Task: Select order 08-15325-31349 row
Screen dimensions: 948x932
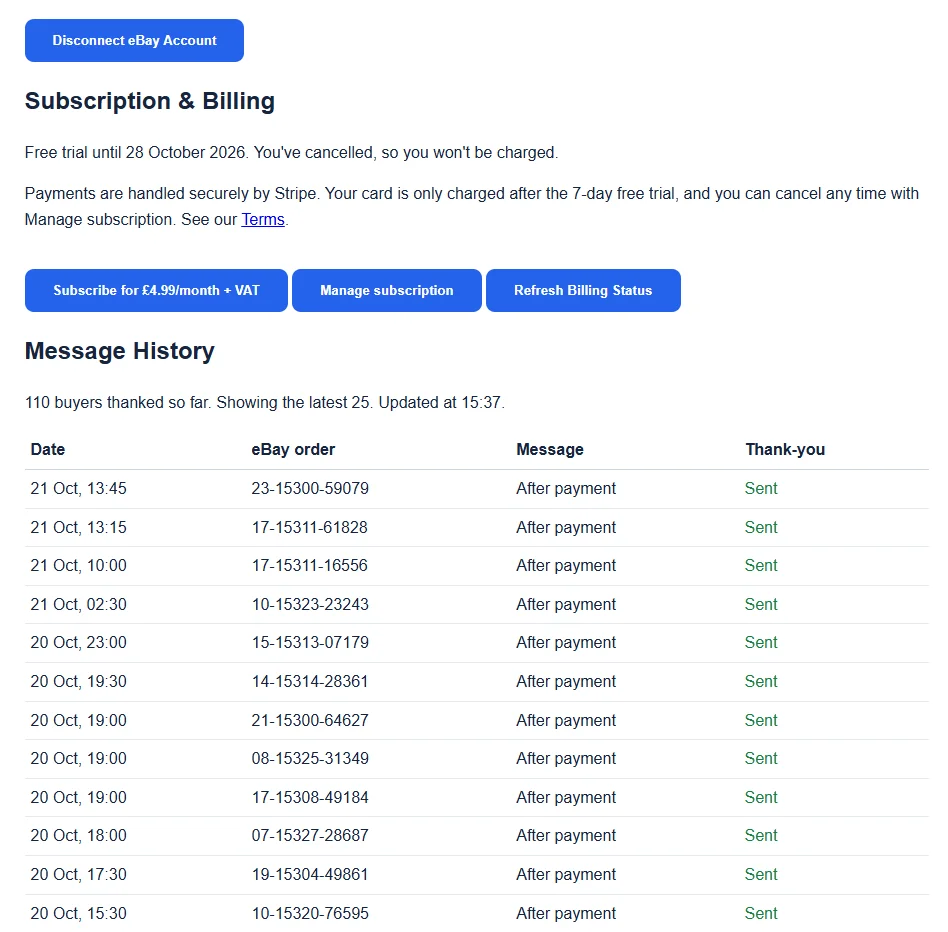Action: click(476, 759)
